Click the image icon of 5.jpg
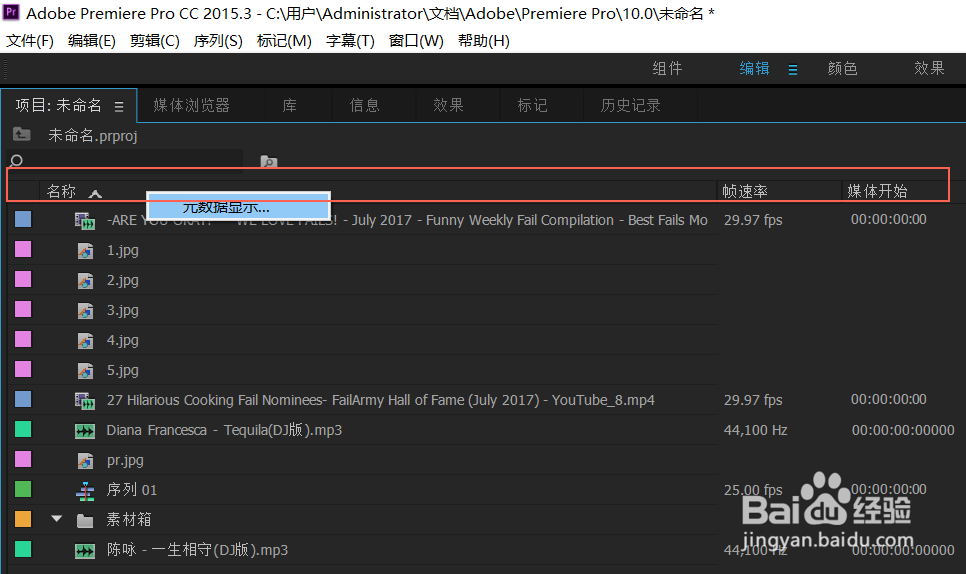Viewport: 966px width, 574px height. click(85, 371)
